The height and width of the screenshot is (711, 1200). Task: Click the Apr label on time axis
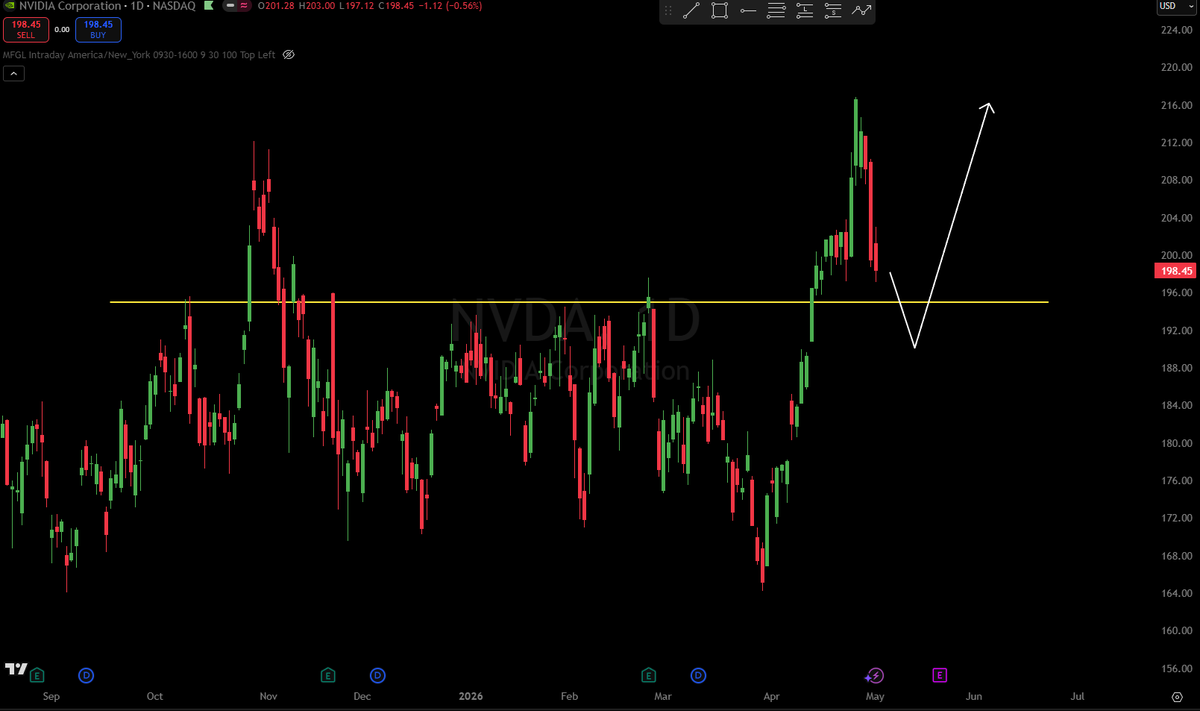[771, 695]
